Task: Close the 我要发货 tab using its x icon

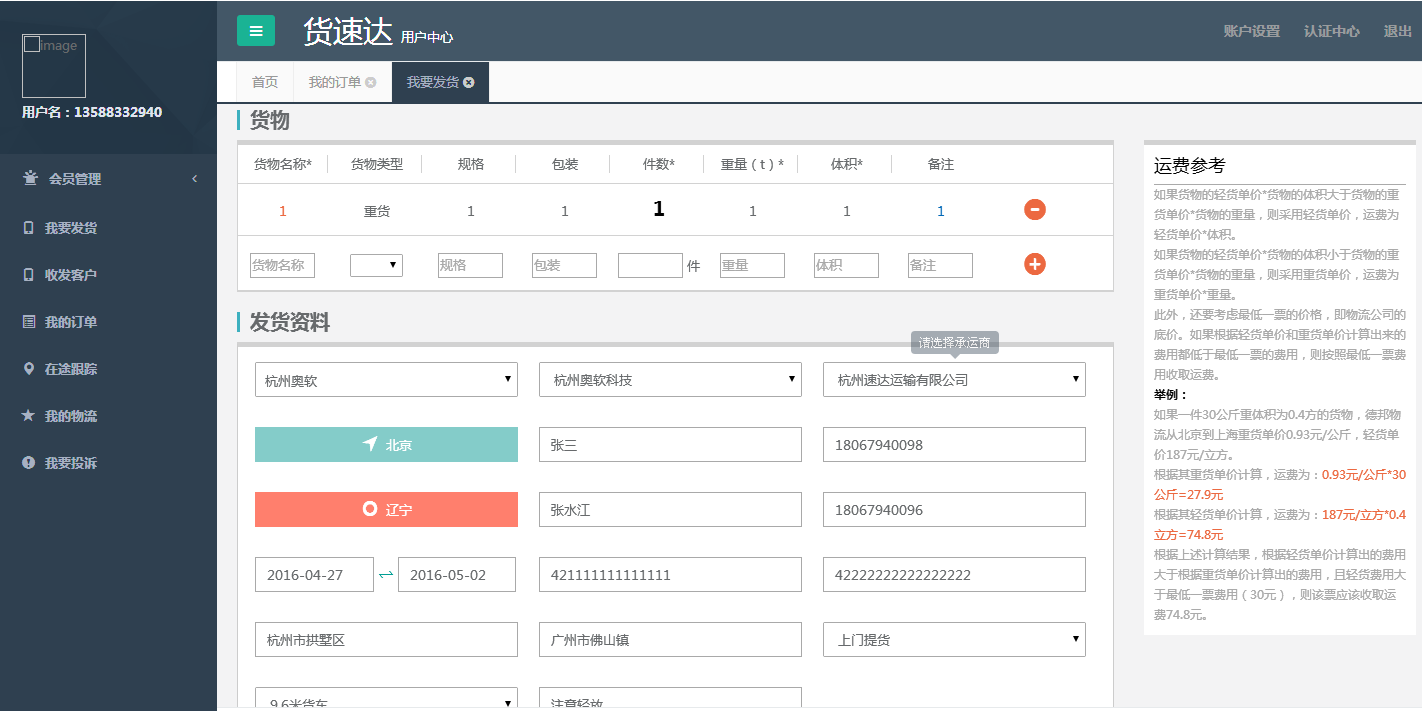Action: coord(469,82)
